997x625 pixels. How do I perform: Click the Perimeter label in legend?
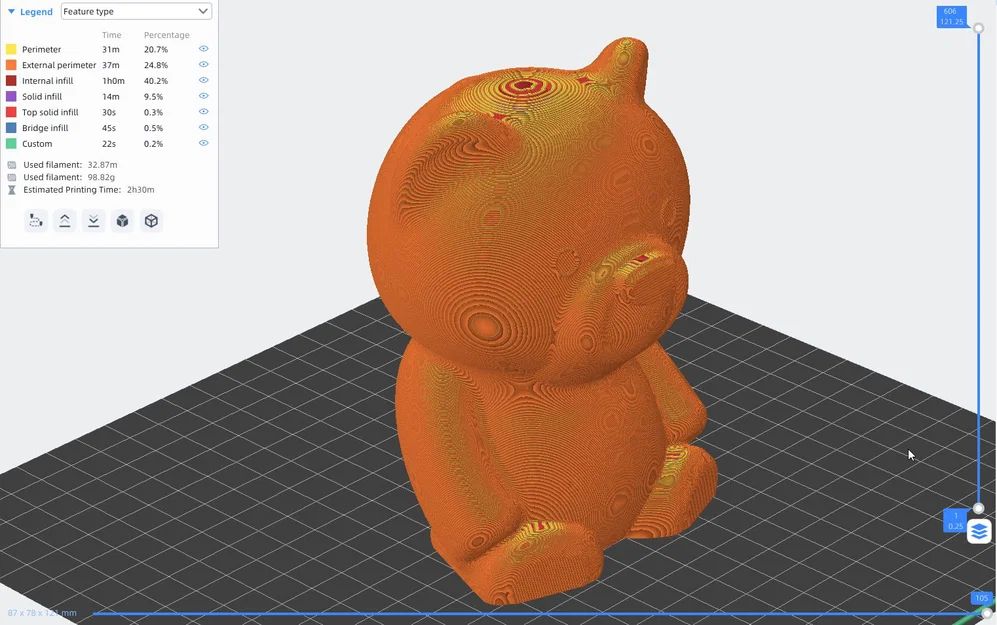[41, 49]
